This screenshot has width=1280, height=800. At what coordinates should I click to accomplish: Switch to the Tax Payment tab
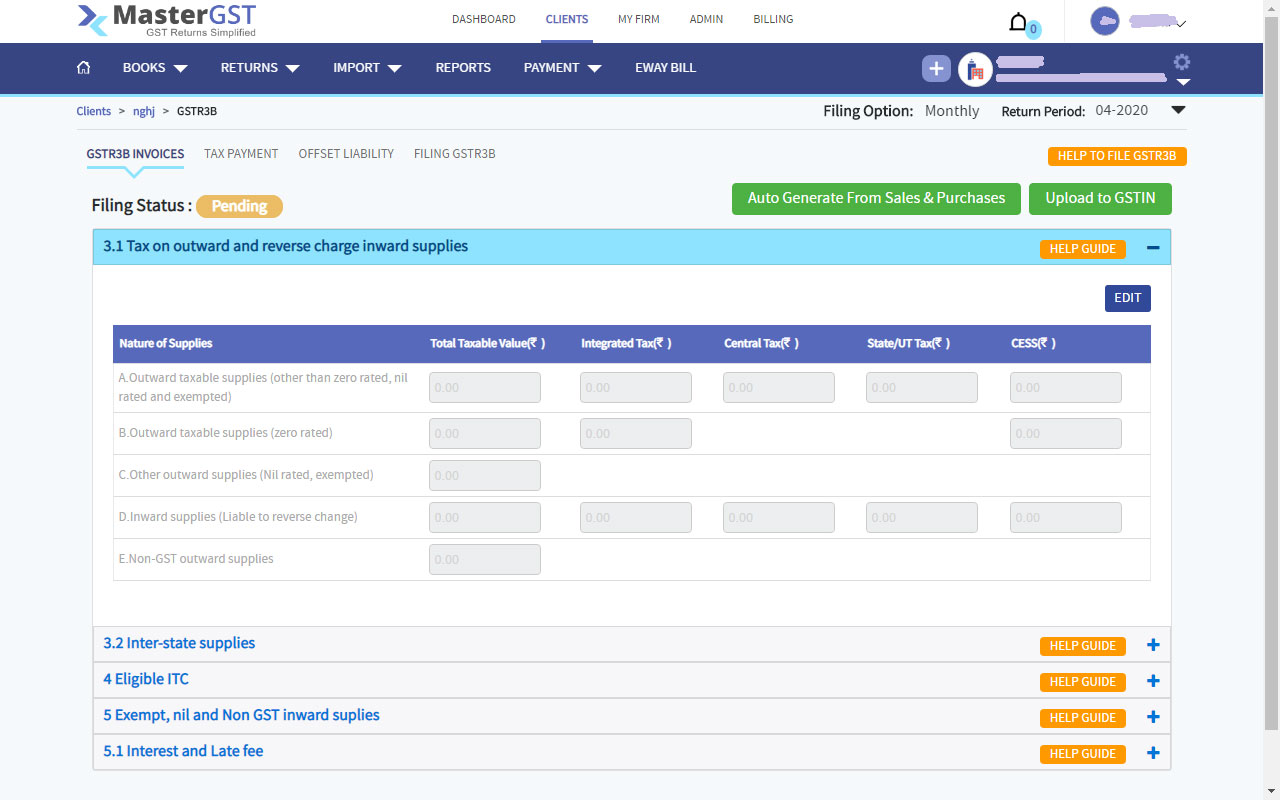241,154
